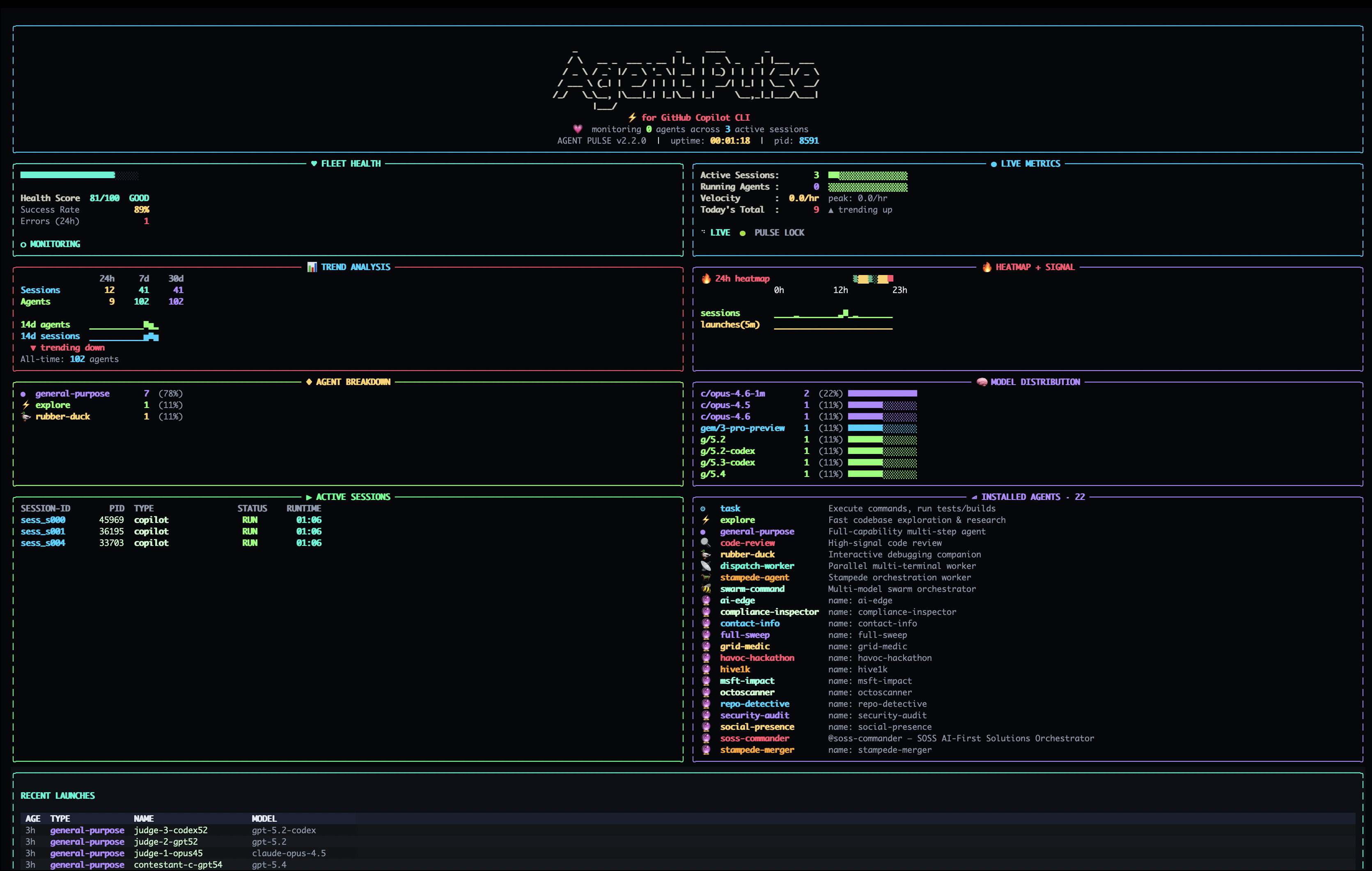
Task: Click the diamond icon in Agent Breakdown header
Action: tap(309, 382)
